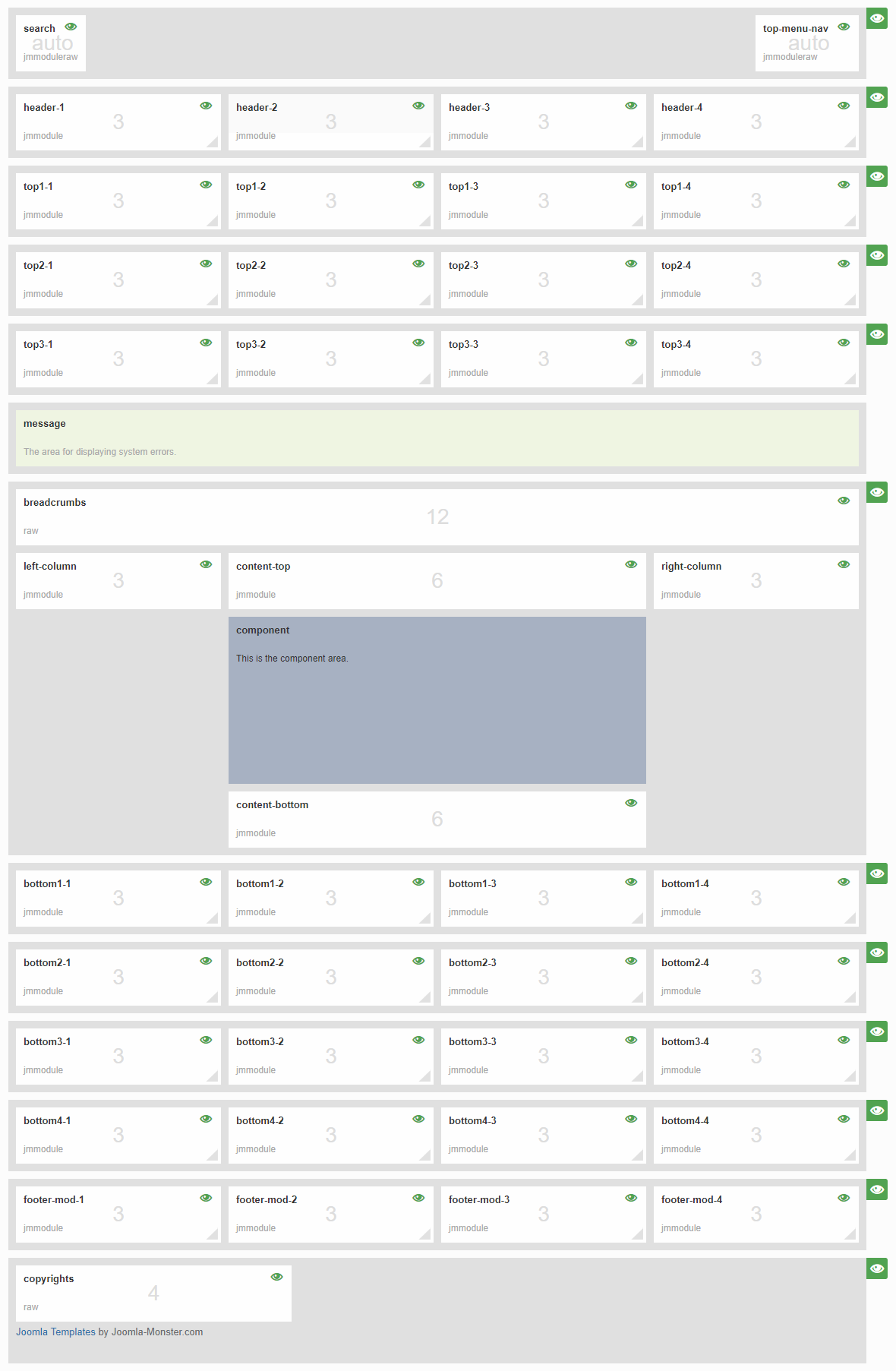Select the left-column module block
896x1371 pixels.
click(118, 581)
